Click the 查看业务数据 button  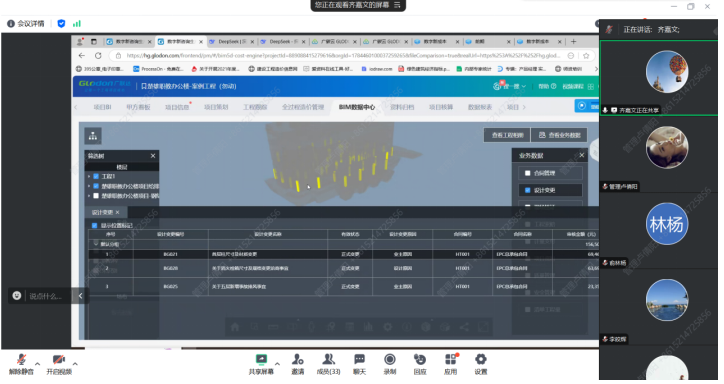coord(559,135)
